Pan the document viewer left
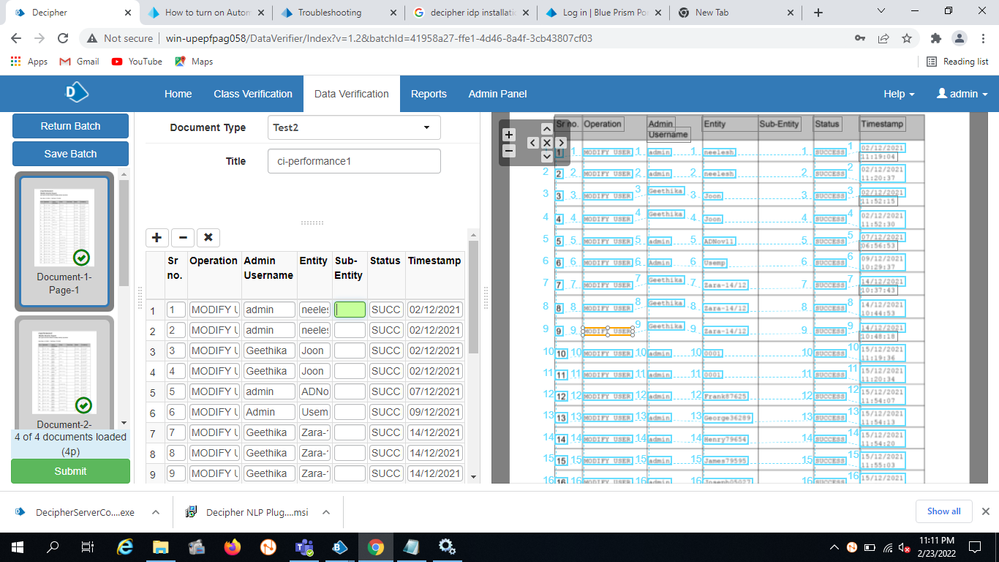The width and height of the screenshot is (999, 562). pos(533,143)
